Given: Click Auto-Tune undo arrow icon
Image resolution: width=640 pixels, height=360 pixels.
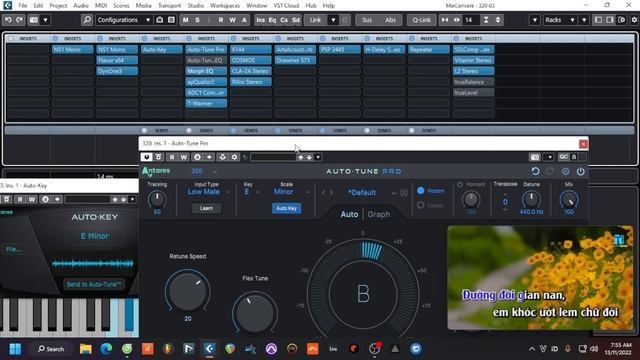Looking at the screenshot, I should (x=536, y=171).
